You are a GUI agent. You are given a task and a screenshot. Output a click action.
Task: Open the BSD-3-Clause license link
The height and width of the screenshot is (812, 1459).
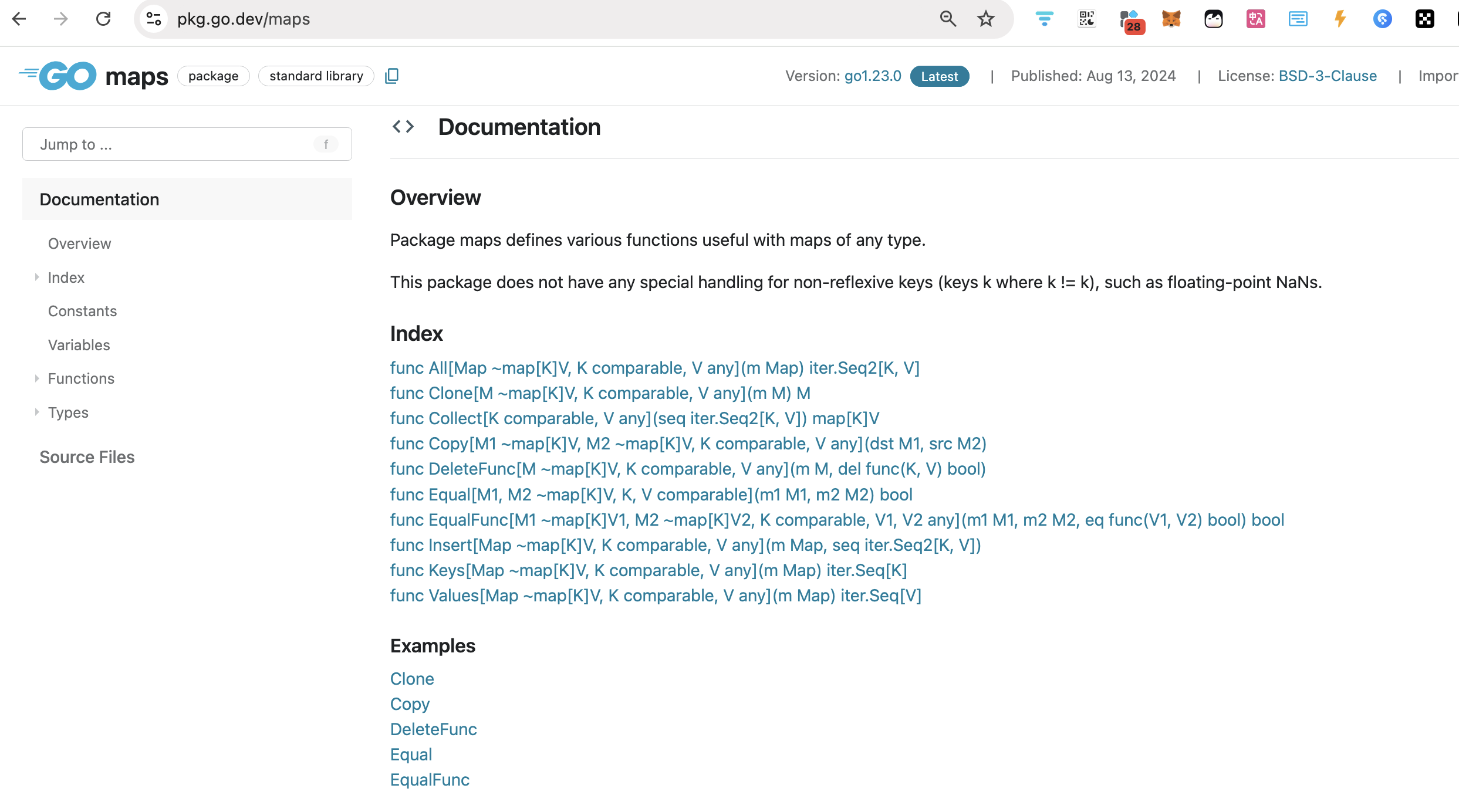(x=1327, y=76)
